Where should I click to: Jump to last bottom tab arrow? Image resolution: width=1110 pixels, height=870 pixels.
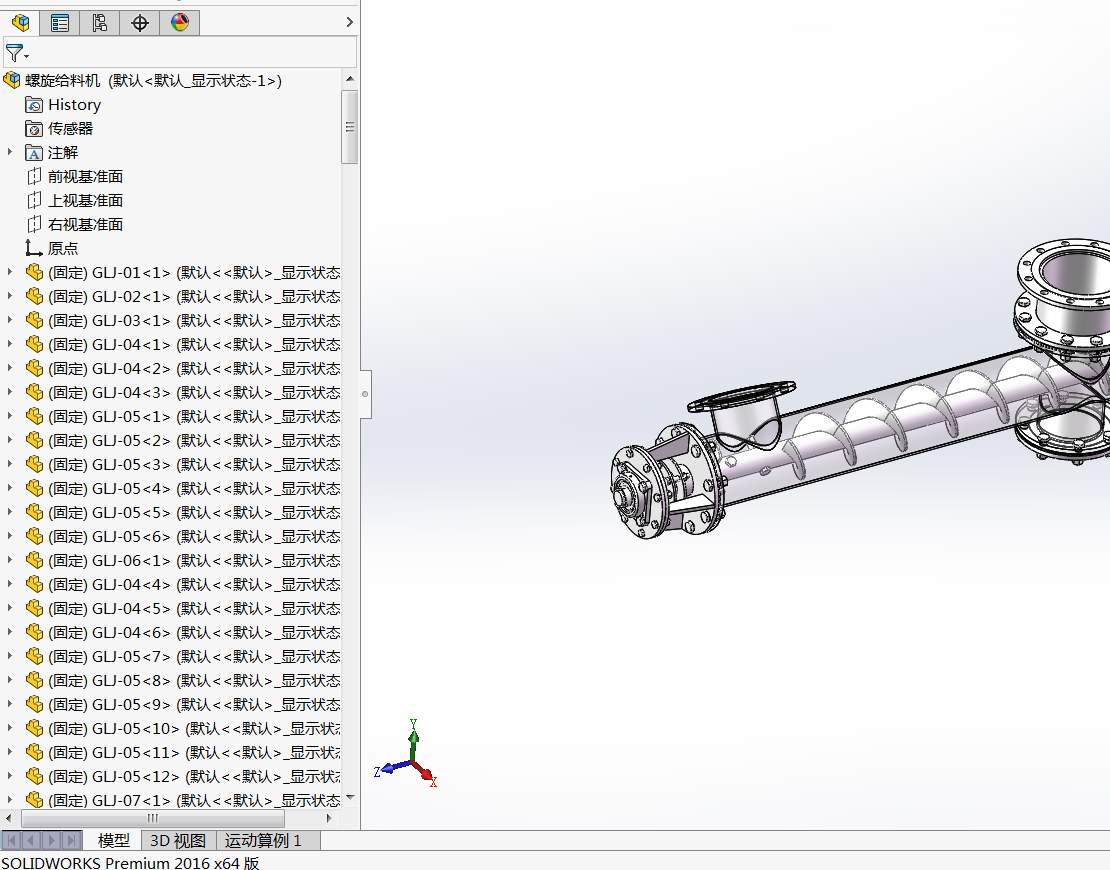(71, 840)
